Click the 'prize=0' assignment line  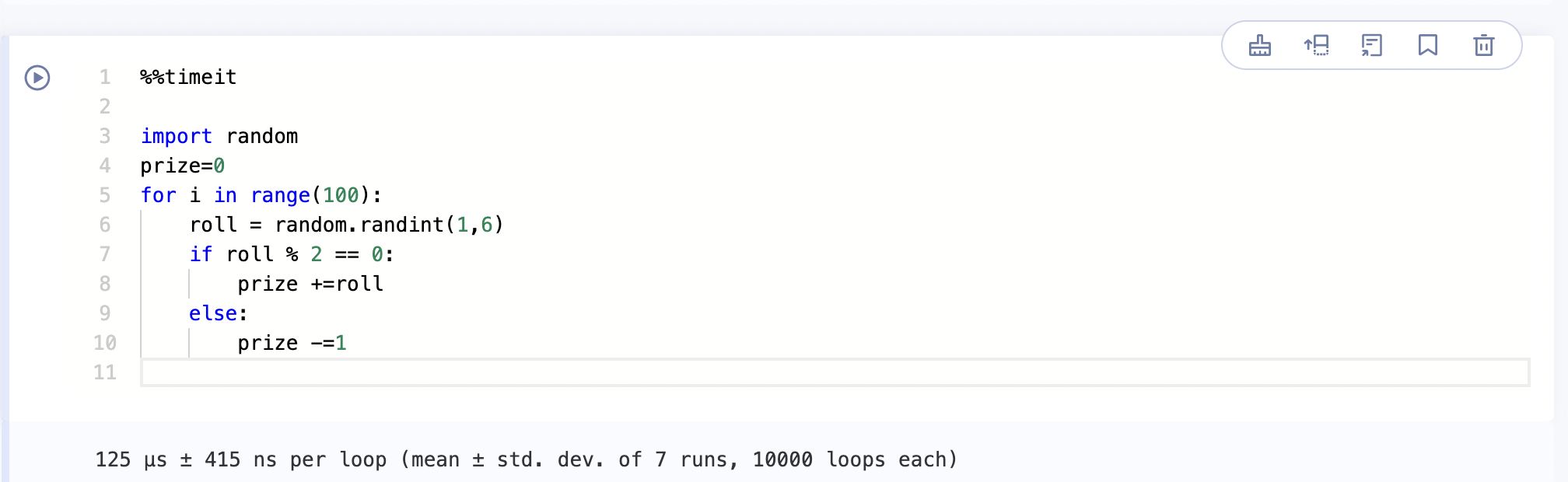pos(182,166)
